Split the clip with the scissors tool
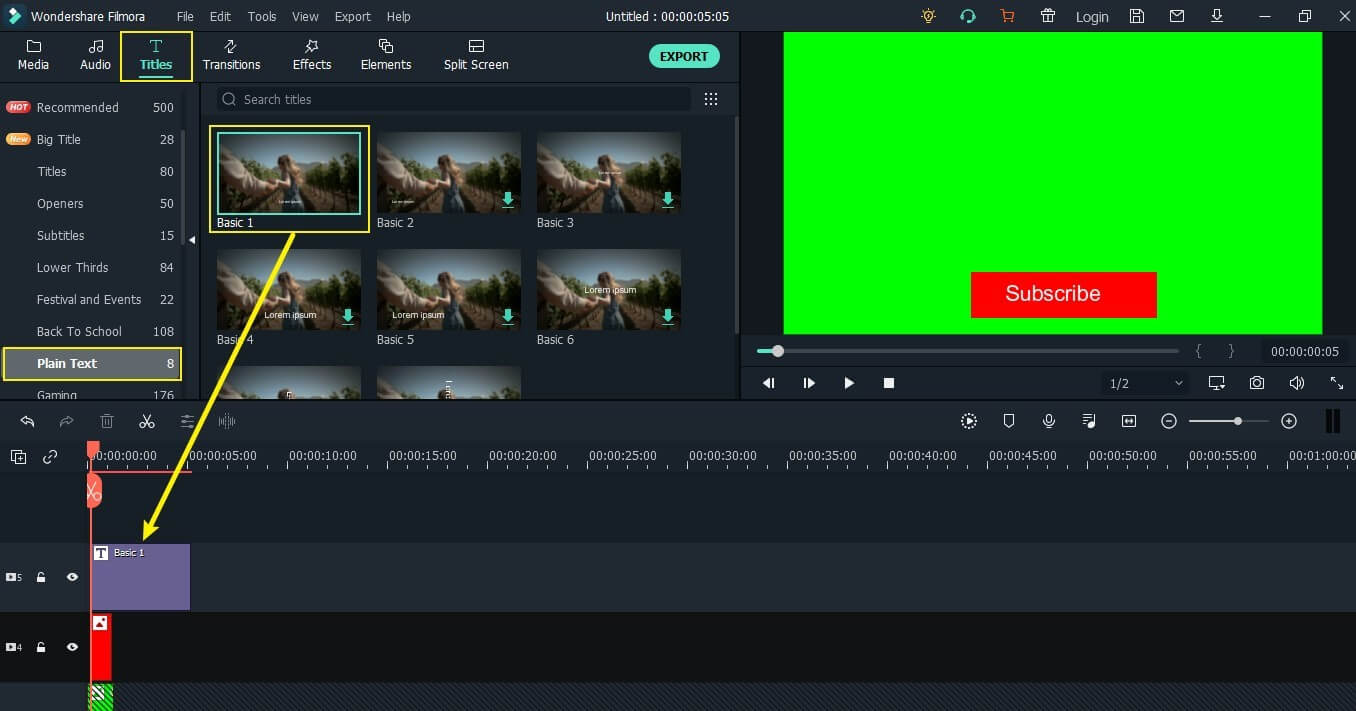 coord(147,421)
